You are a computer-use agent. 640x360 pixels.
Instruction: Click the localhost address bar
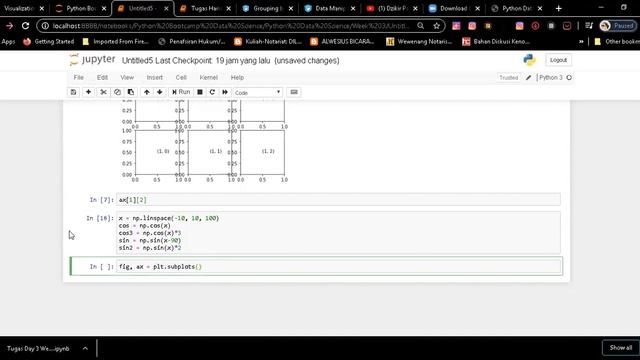231,26
